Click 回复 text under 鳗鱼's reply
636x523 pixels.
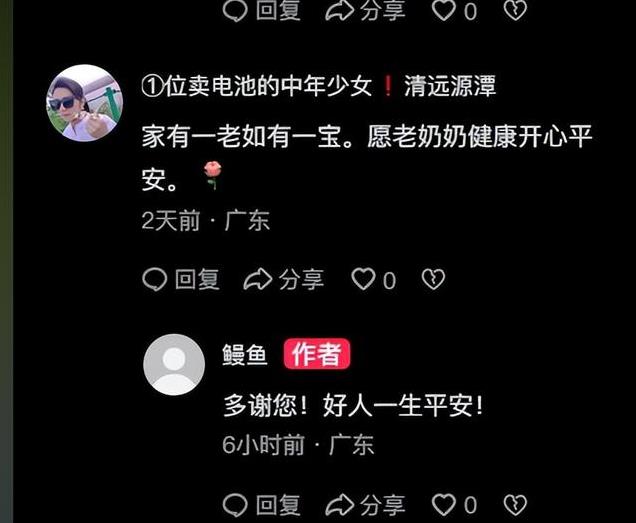pos(278,505)
